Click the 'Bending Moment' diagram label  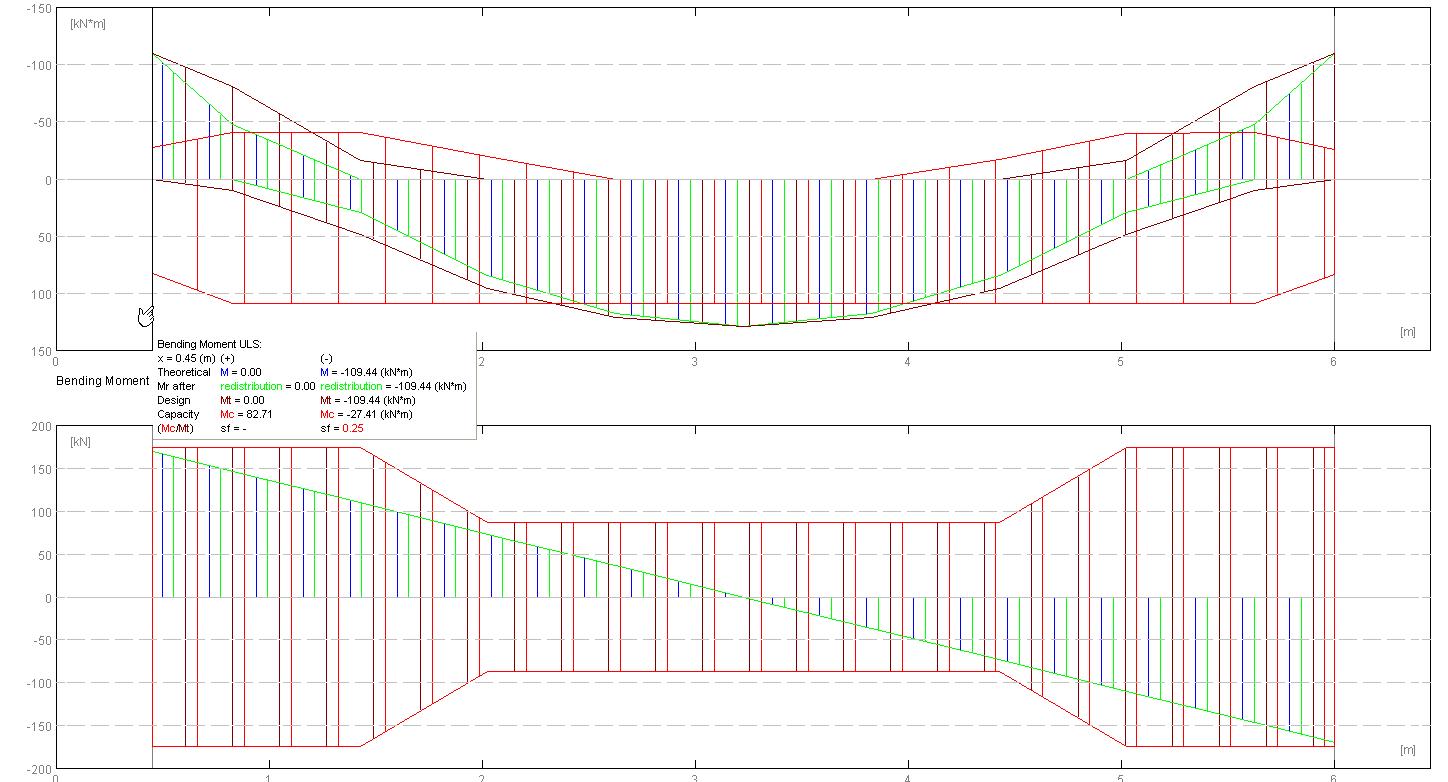pos(102,381)
